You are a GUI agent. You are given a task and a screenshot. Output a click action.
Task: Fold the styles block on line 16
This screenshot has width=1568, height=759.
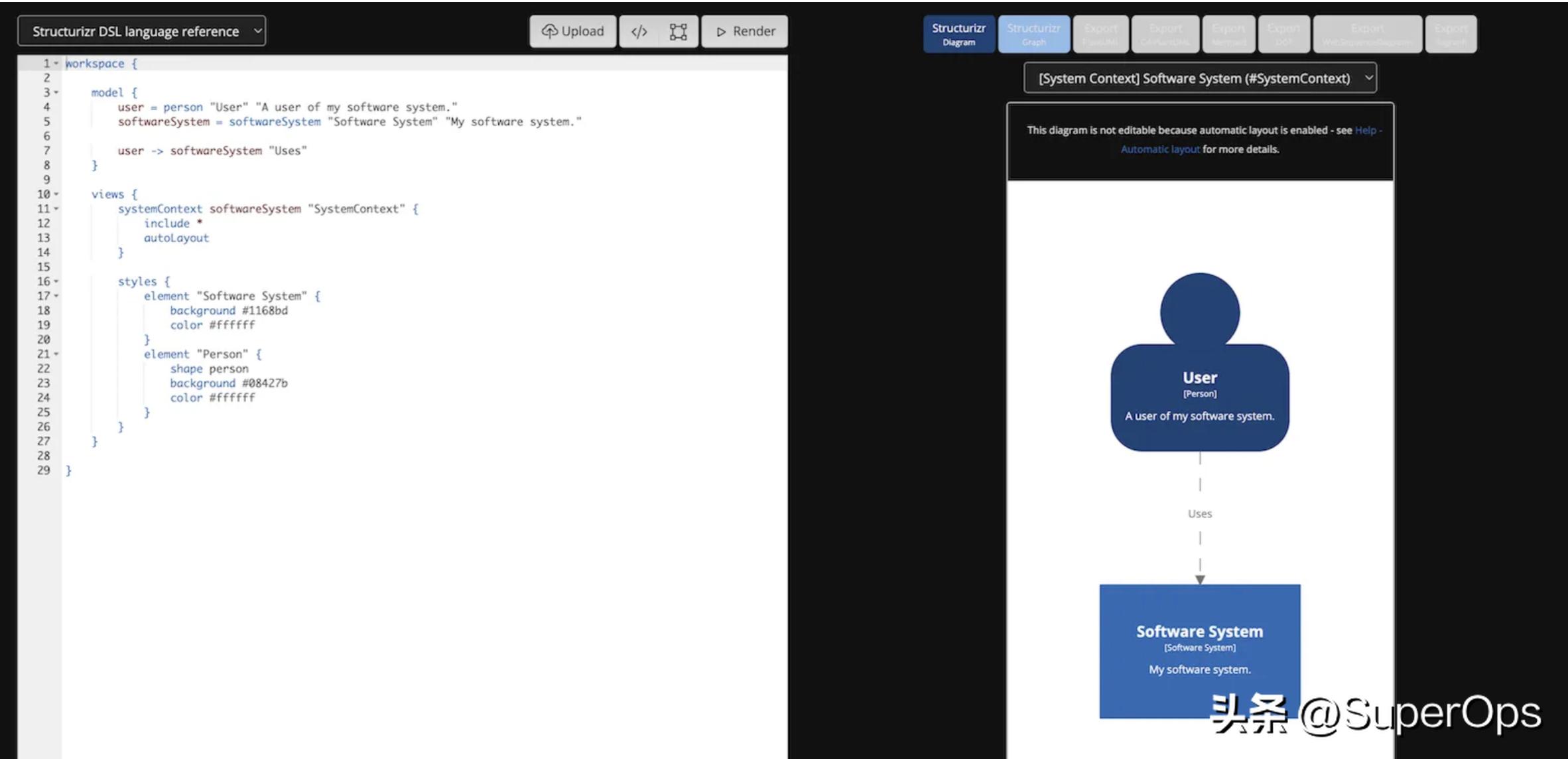[56, 281]
